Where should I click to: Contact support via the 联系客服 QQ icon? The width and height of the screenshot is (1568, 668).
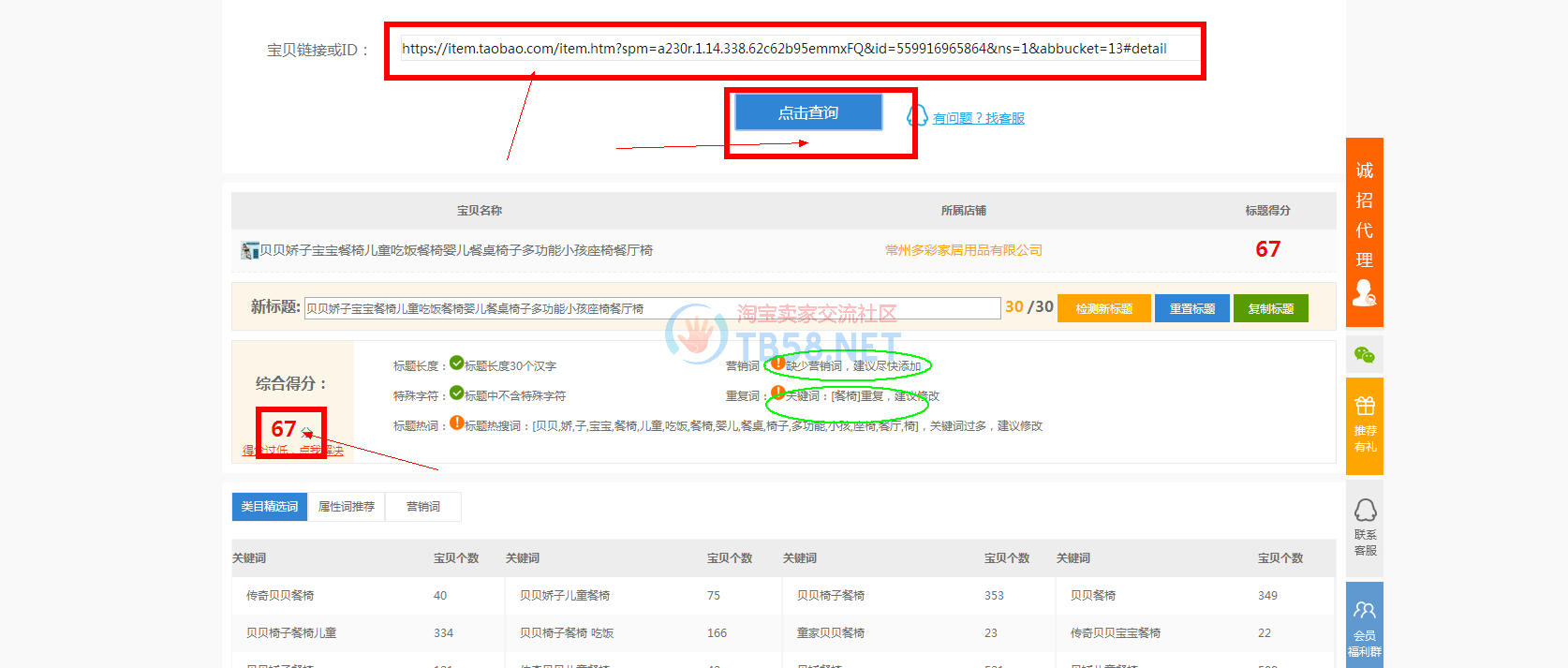1365,527
